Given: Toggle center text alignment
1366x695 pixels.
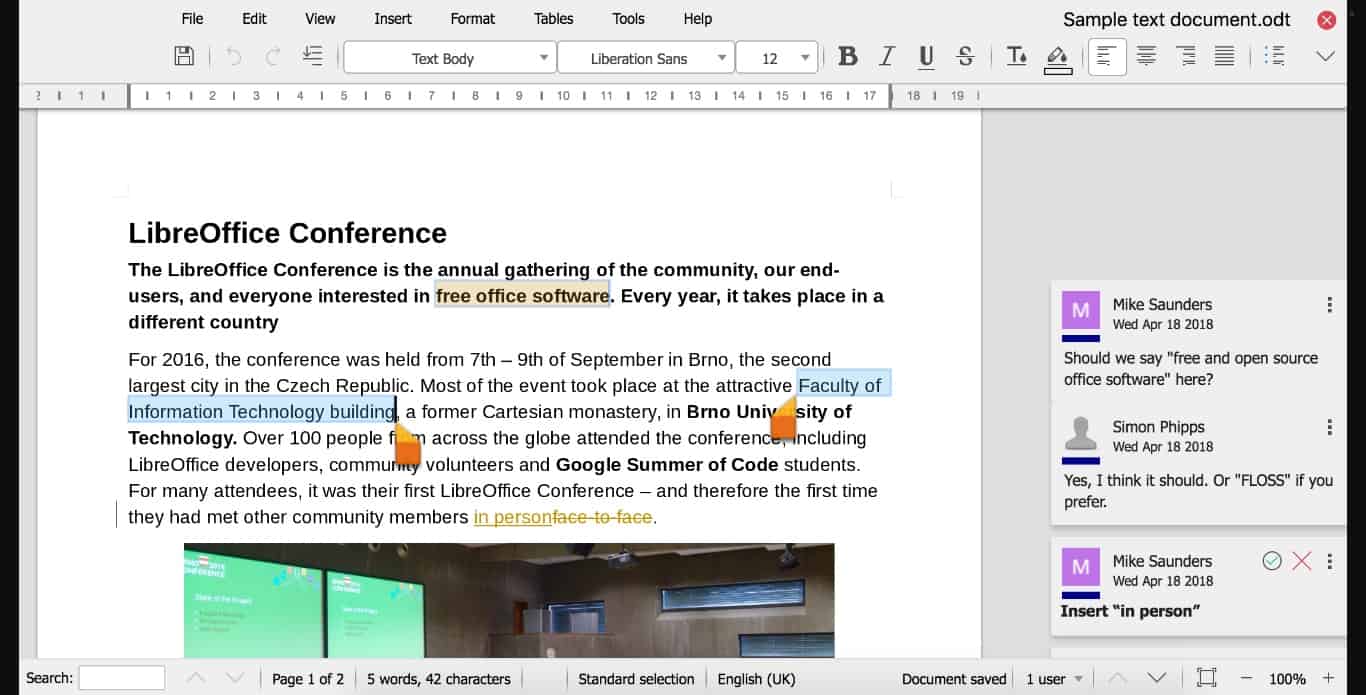Looking at the screenshot, I should 1146,57.
